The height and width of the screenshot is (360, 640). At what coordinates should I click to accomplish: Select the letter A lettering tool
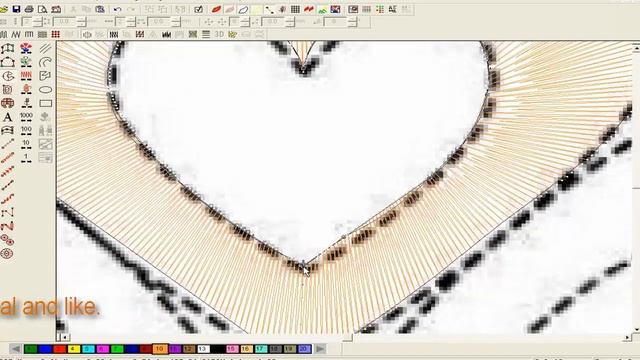[x=7, y=118]
